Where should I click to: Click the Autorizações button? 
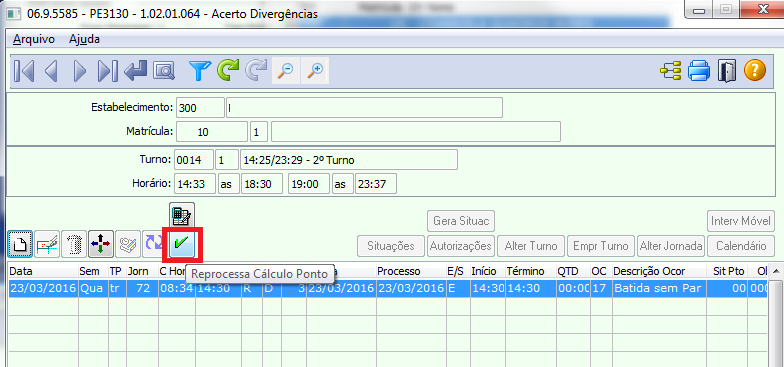point(460,246)
